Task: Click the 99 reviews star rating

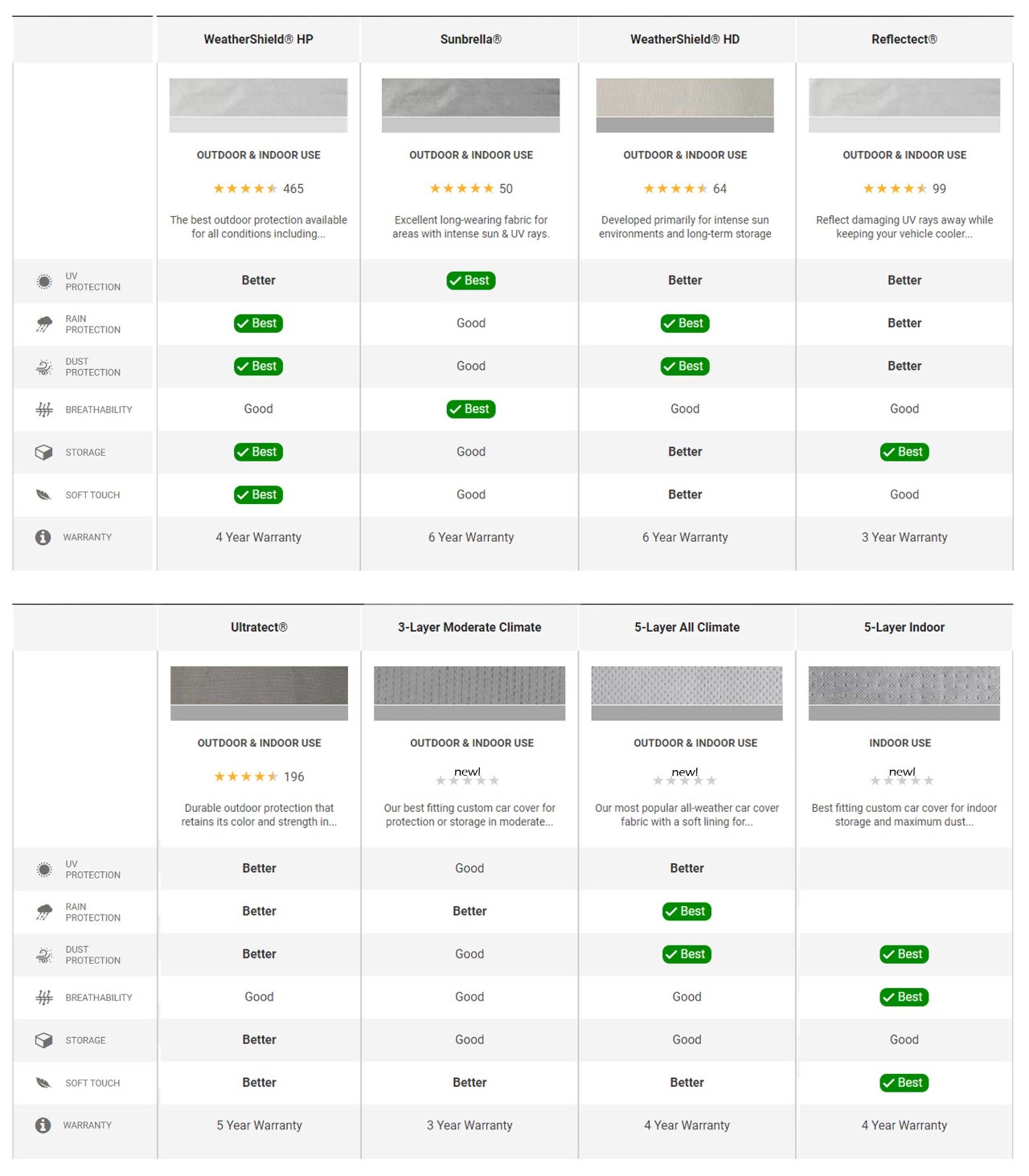Action: tap(904, 189)
